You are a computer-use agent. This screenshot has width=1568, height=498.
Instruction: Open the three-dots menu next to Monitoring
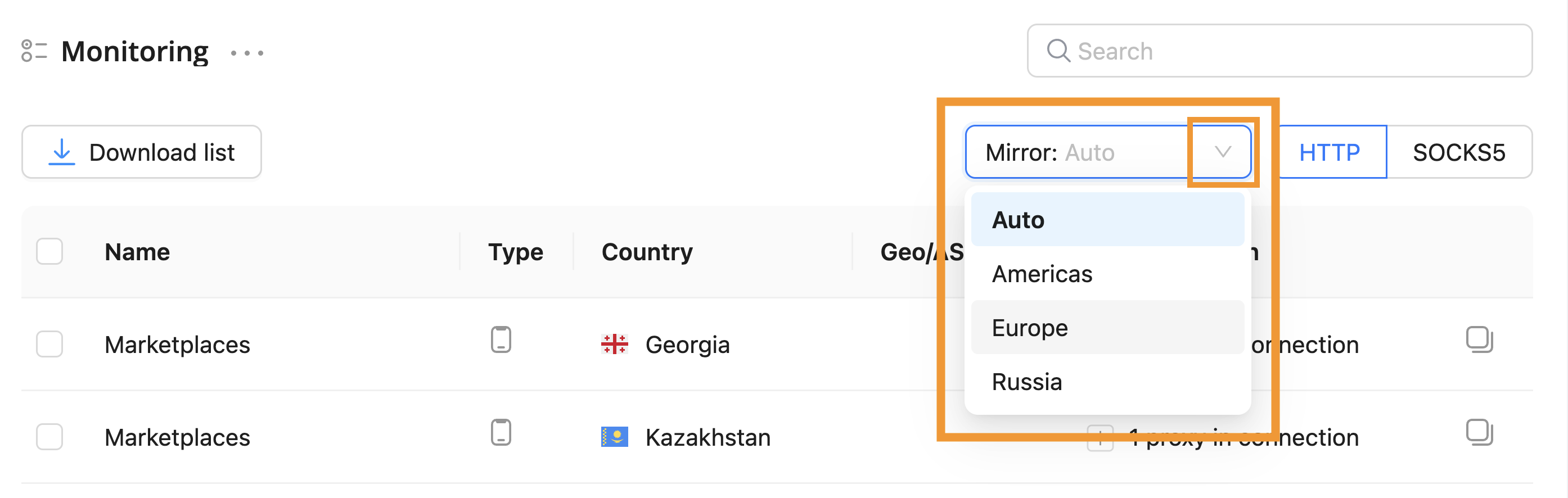[x=247, y=53]
